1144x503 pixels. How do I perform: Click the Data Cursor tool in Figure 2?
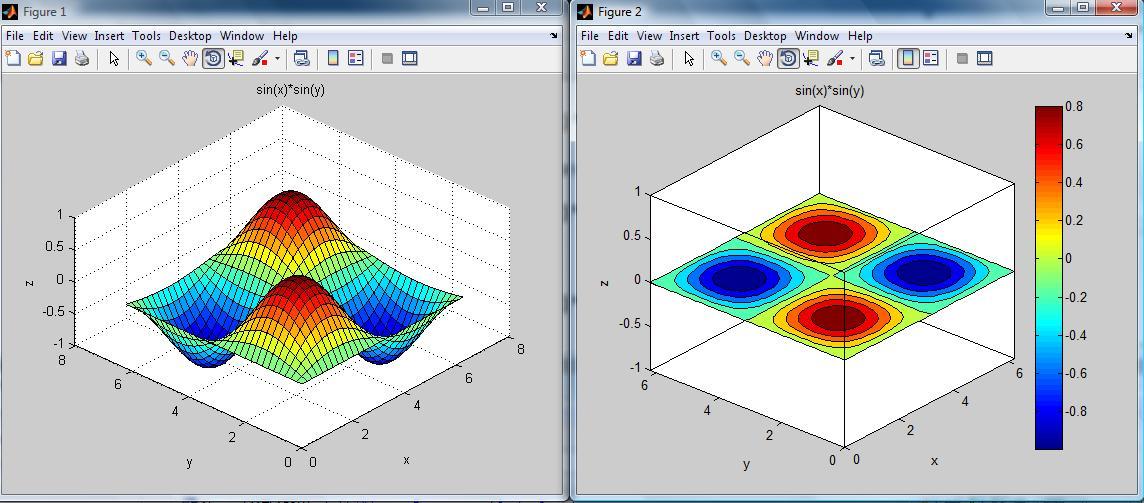[811, 59]
